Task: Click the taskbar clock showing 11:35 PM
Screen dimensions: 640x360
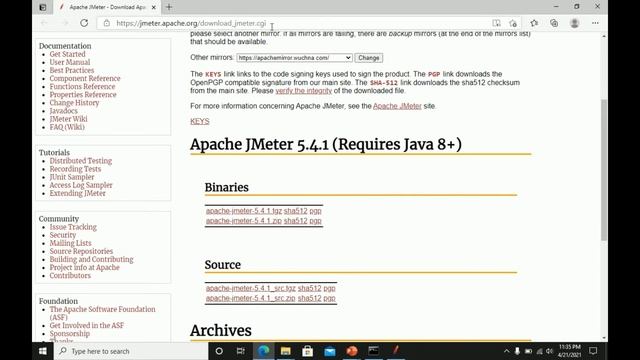Action: 569,351
